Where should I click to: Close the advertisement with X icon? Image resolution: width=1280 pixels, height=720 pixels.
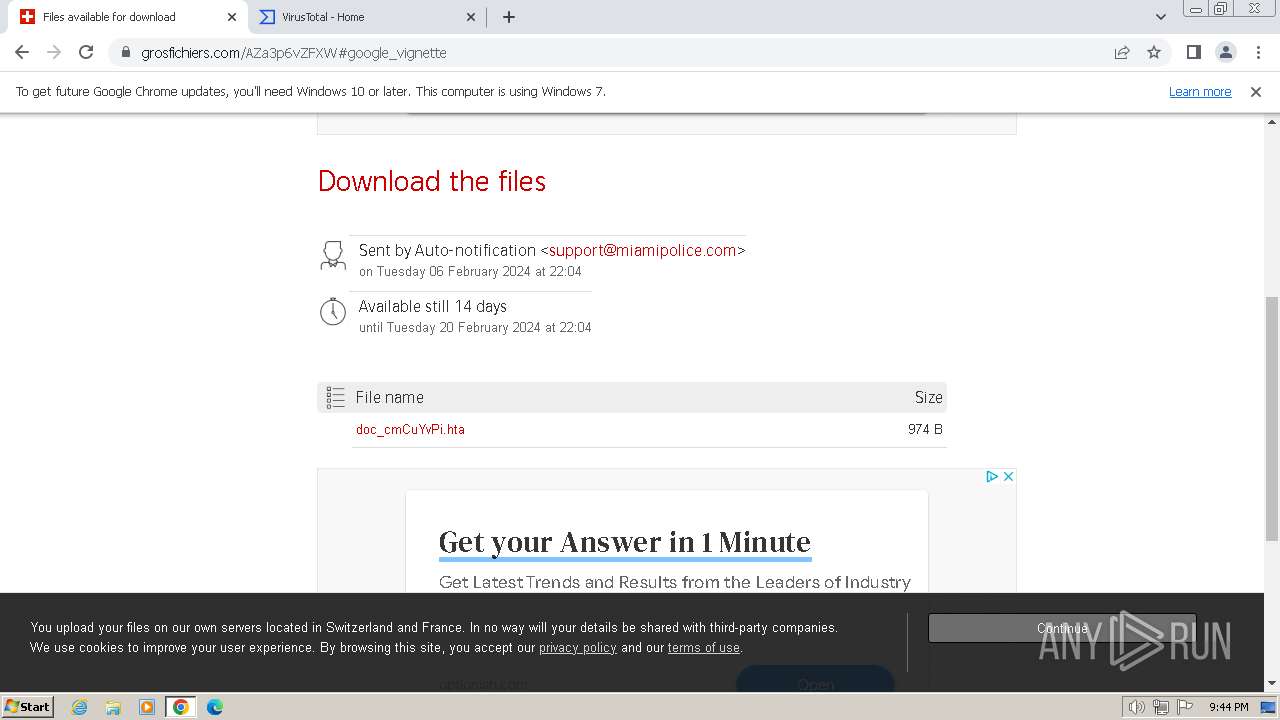pos(1008,476)
